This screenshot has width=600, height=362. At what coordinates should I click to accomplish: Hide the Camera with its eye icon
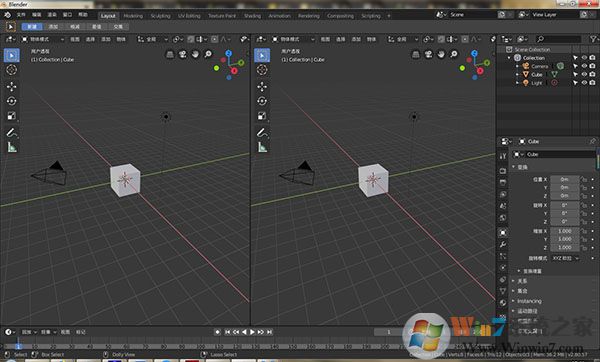coord(584,66)
